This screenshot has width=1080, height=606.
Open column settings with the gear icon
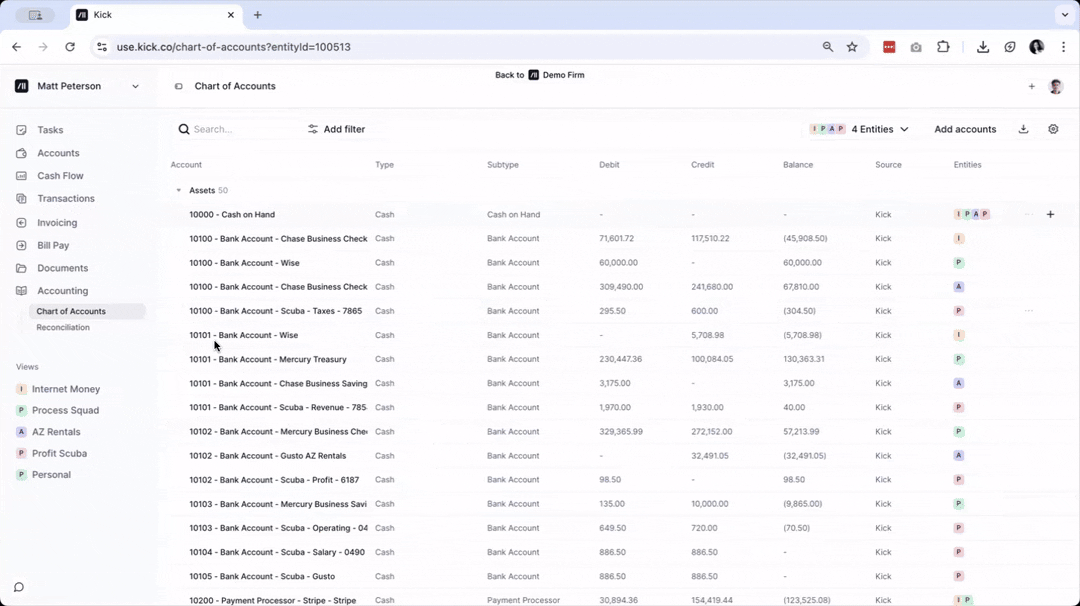pyautogui.click(x=1053, y=129)
